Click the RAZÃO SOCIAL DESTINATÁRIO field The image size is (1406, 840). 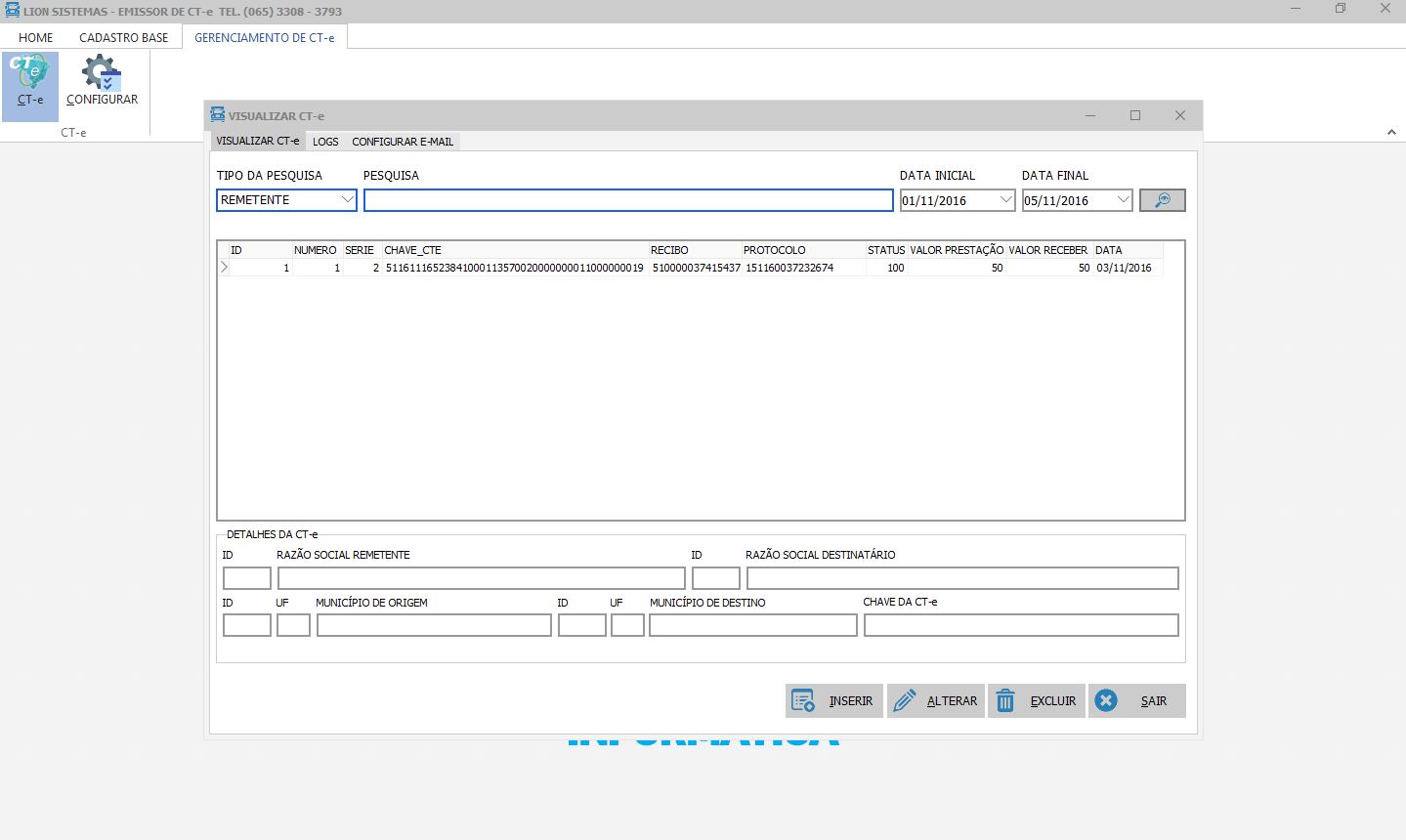pos(962,577)
